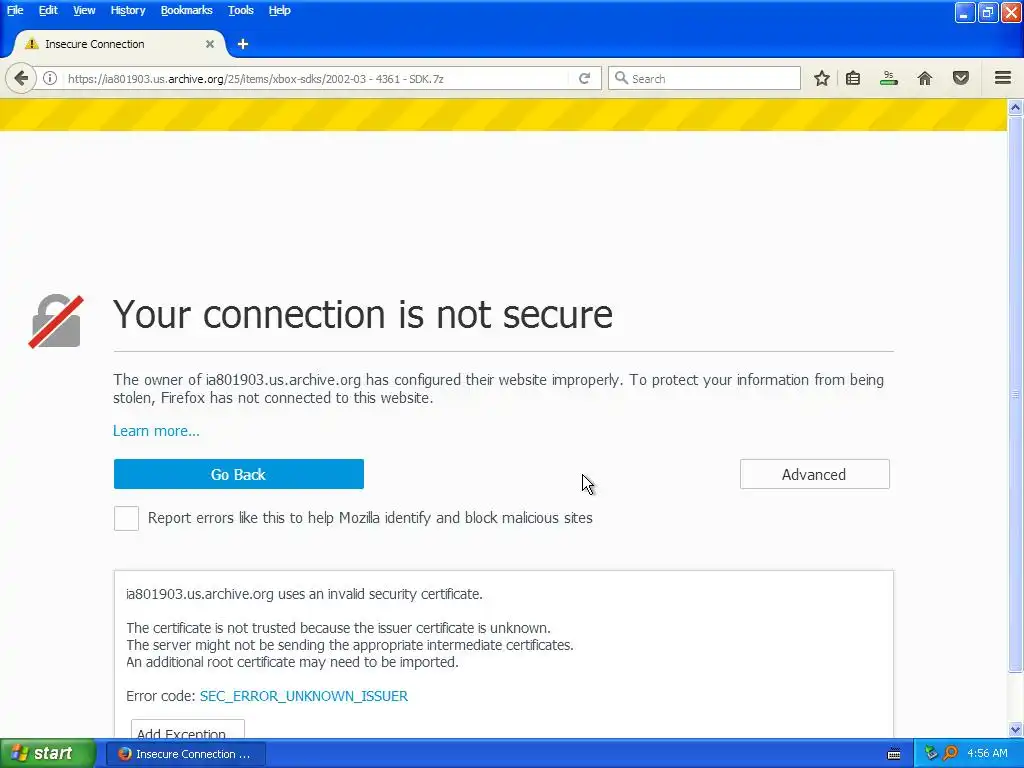This screenshot has width=1024, height=768.
Task: Click the back arrow navigation button
Action: [x=21, y=78]
